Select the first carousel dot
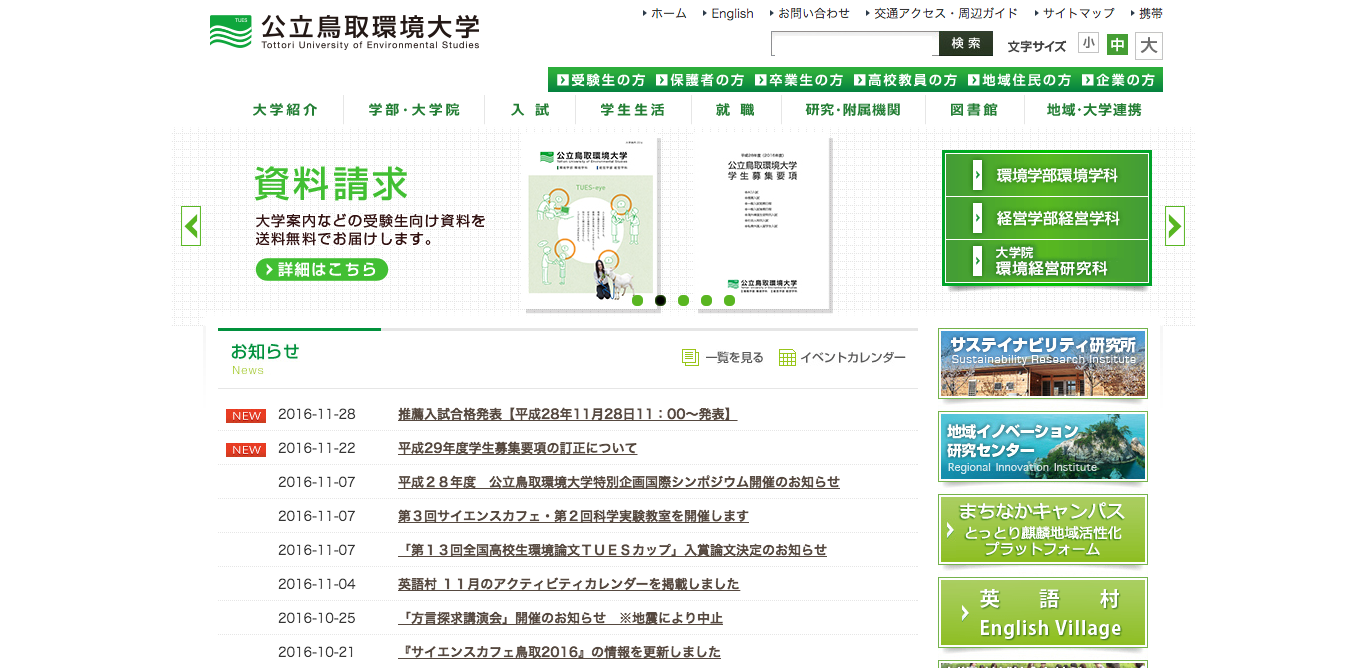This screenshot has height=668, width=1366. coord(637,300)
